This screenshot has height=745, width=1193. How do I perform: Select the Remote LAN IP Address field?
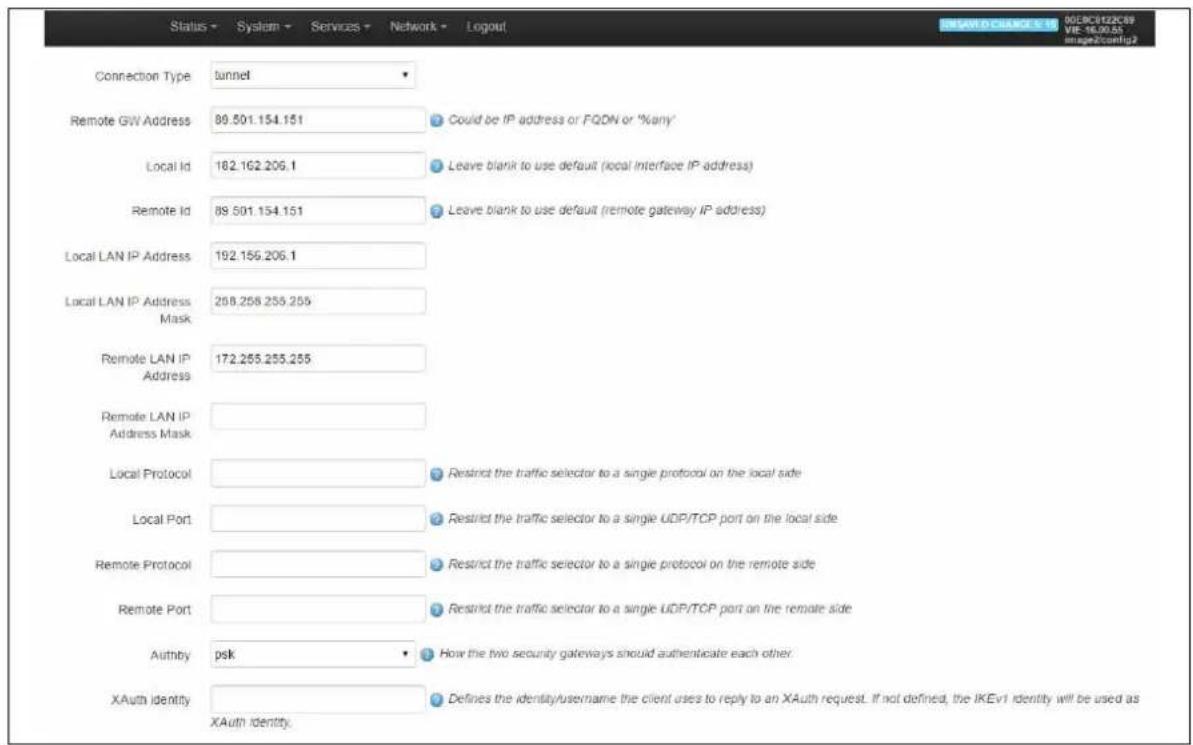point(318,358)
